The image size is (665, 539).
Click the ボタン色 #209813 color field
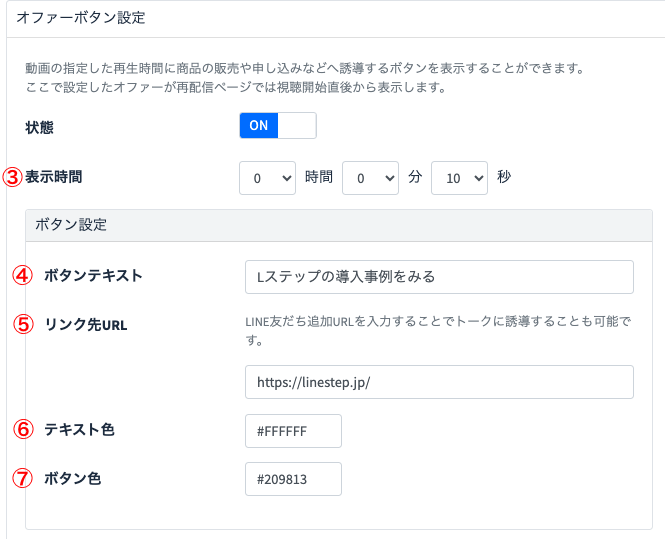tap(293, 479)
